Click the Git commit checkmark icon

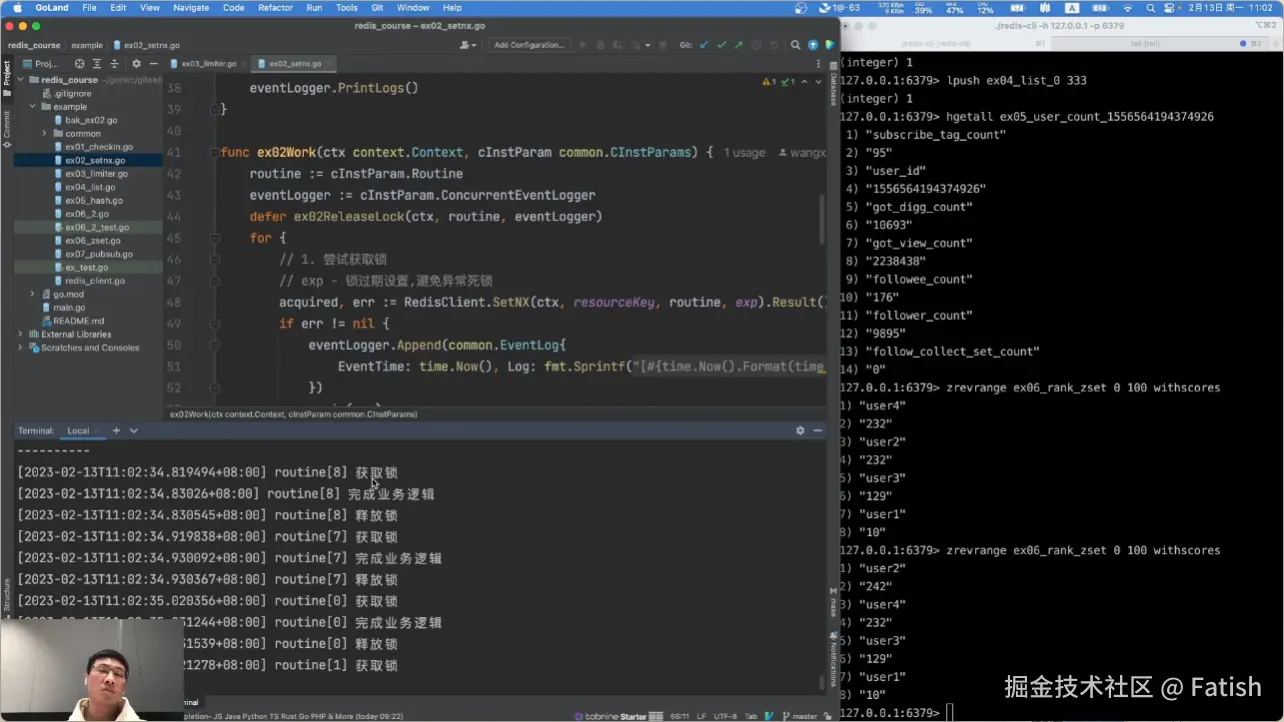click(721, 45)
